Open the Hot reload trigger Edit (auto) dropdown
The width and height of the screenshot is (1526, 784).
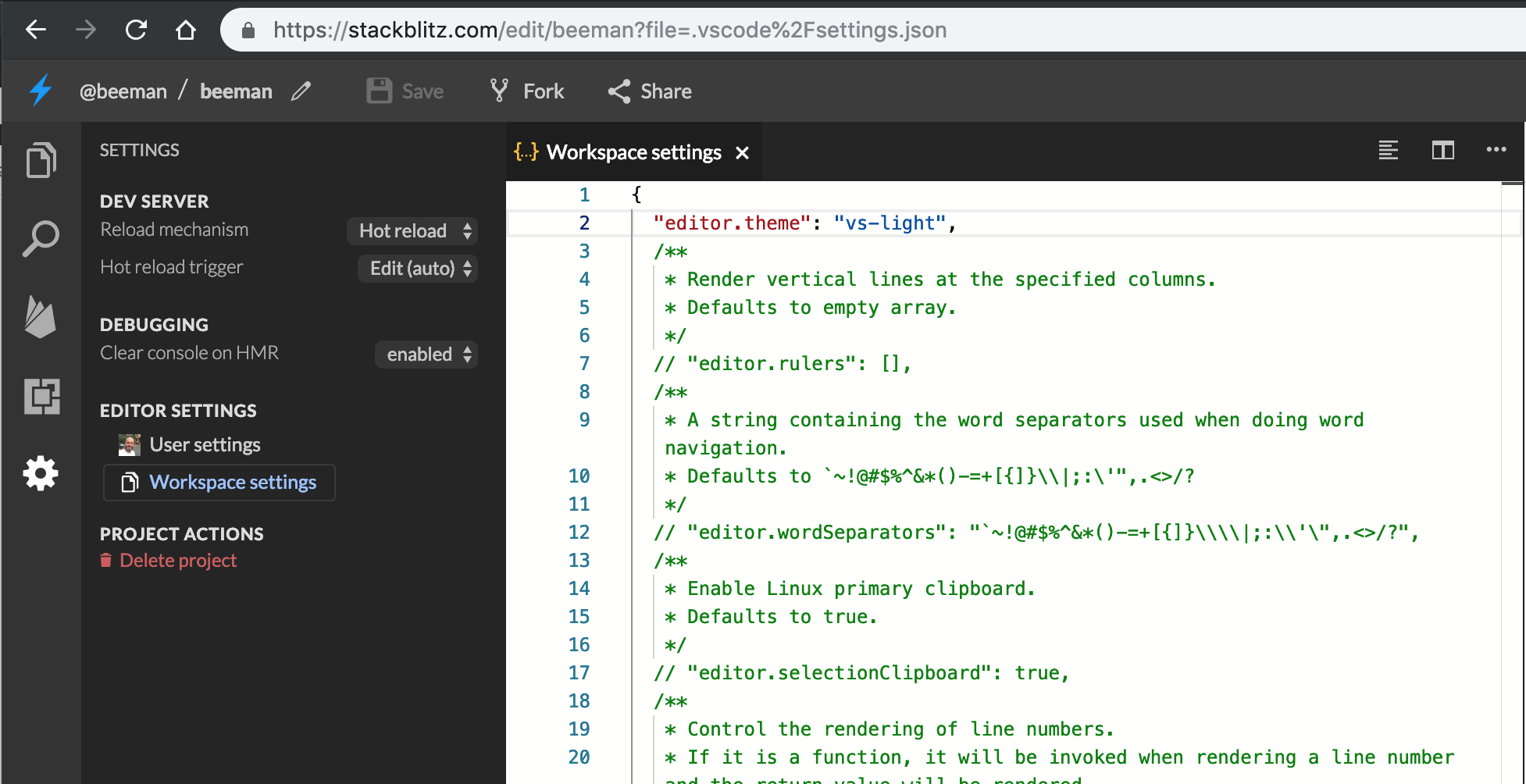click(417, 268)
